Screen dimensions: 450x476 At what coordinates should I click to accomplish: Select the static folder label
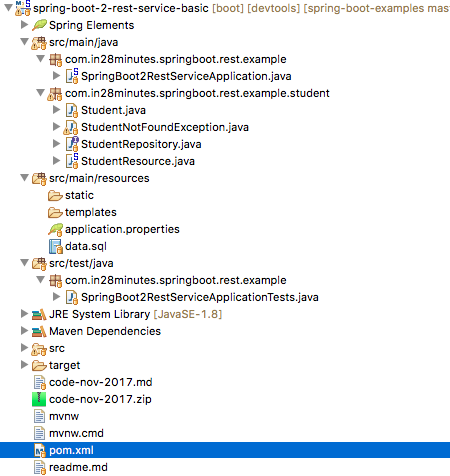click(x=79, y=195)
